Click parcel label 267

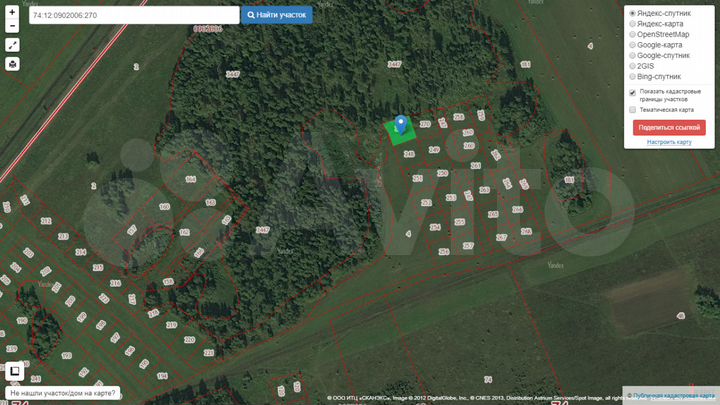[x=501, y=237]
